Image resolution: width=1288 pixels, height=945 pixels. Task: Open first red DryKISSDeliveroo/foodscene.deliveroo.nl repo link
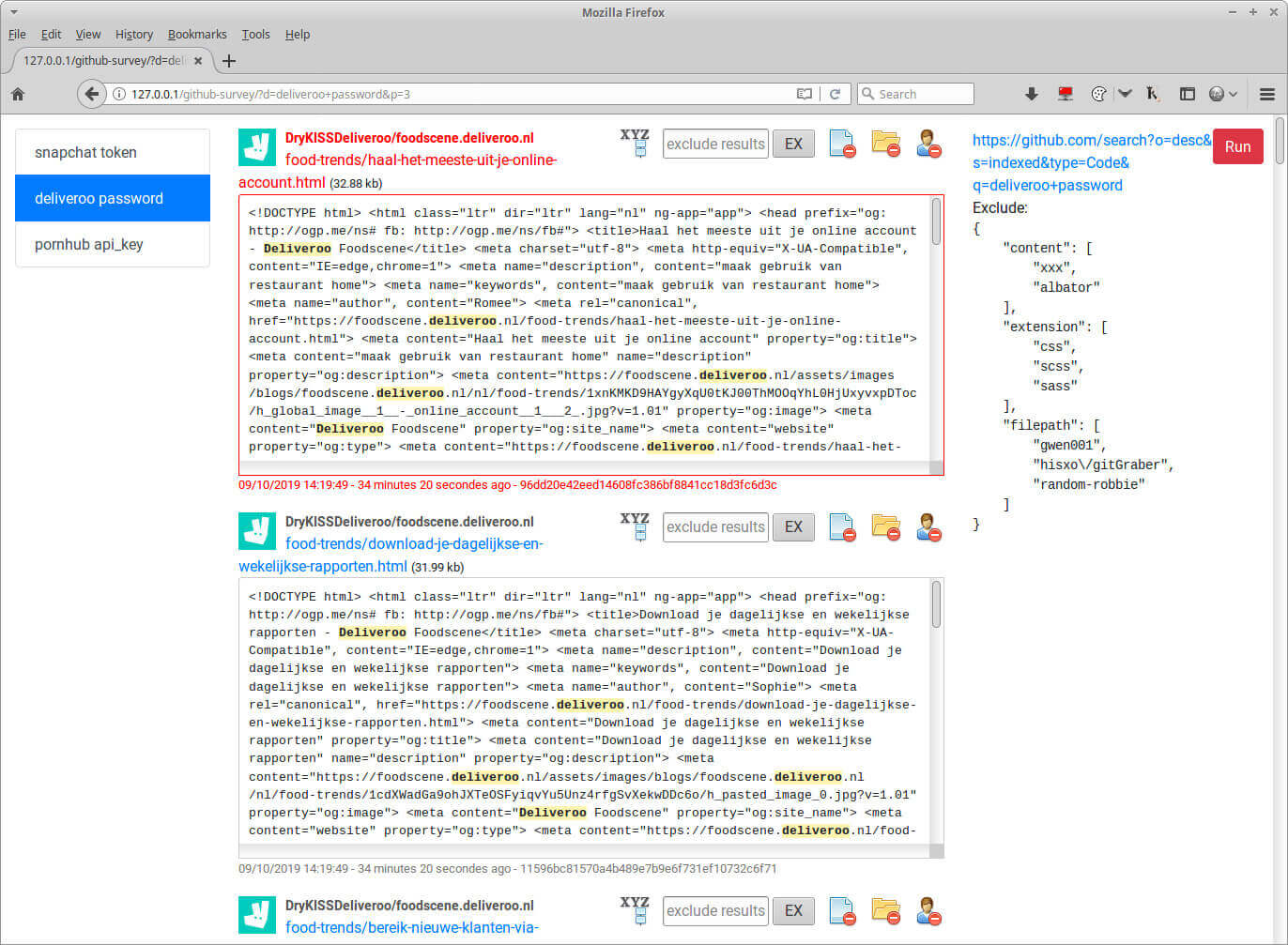409,138
